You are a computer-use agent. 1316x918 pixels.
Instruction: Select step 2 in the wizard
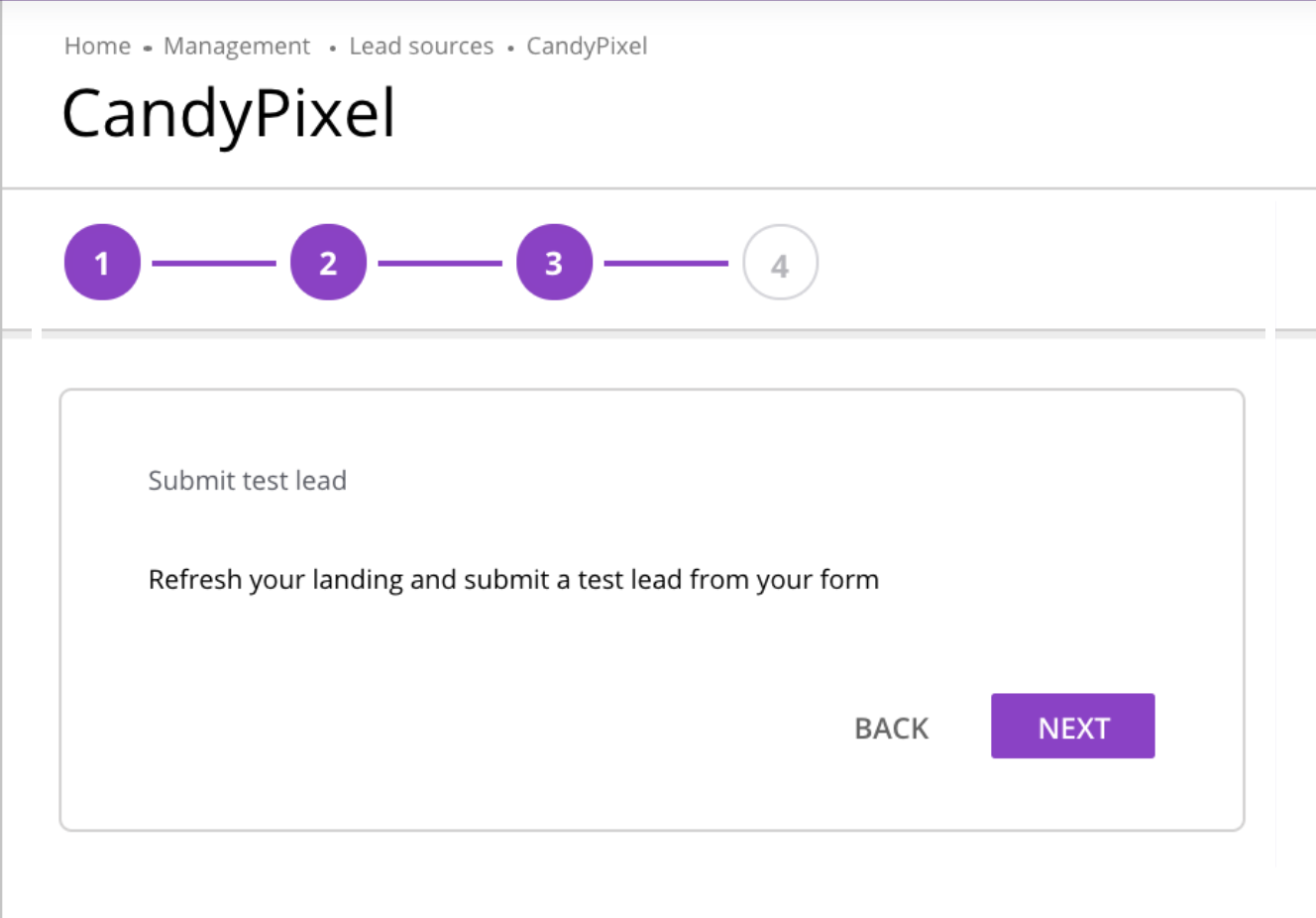[x=328, y=263]
